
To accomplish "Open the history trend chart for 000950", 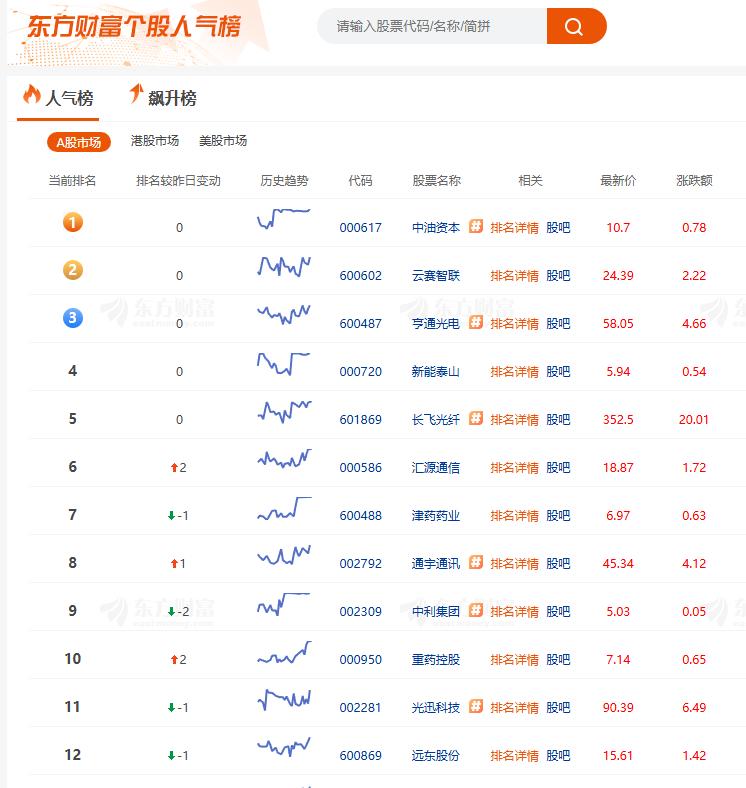I will (284, 652).
